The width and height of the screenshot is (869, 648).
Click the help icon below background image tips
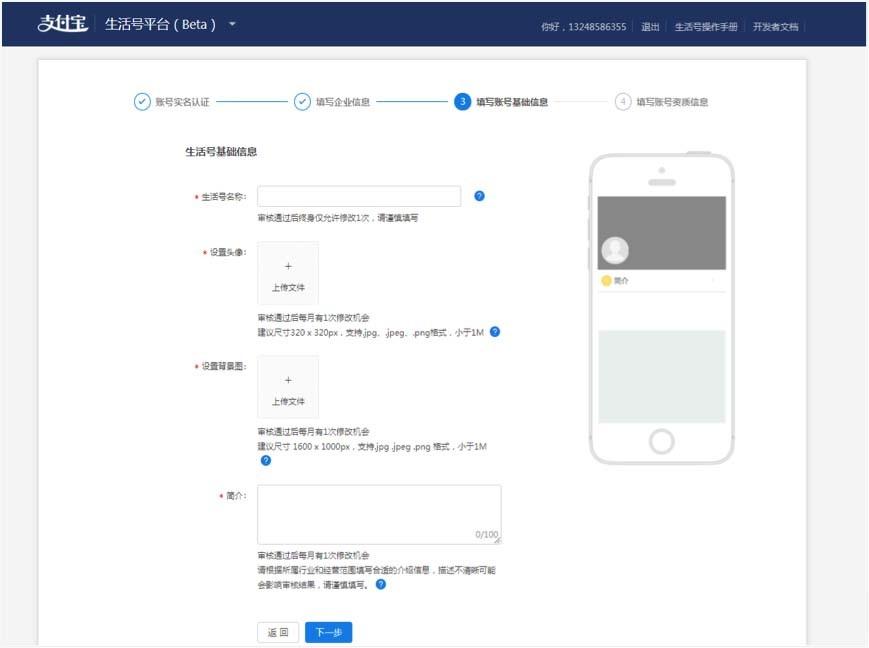(x=265, y=460)
